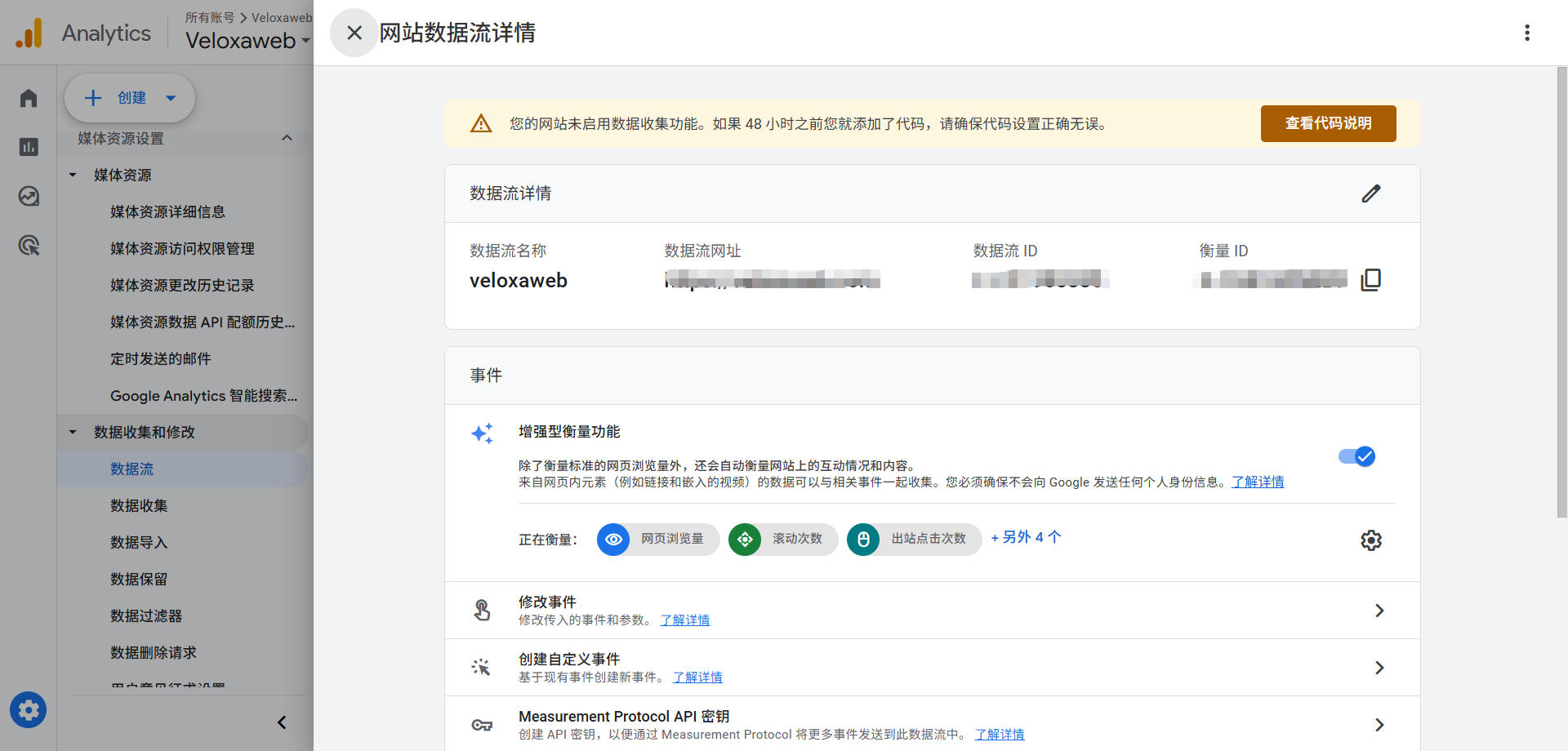Click the 查看代码说明 button
The width and height of the screenshot is (1568, 751).
[x=1328, y=123]
